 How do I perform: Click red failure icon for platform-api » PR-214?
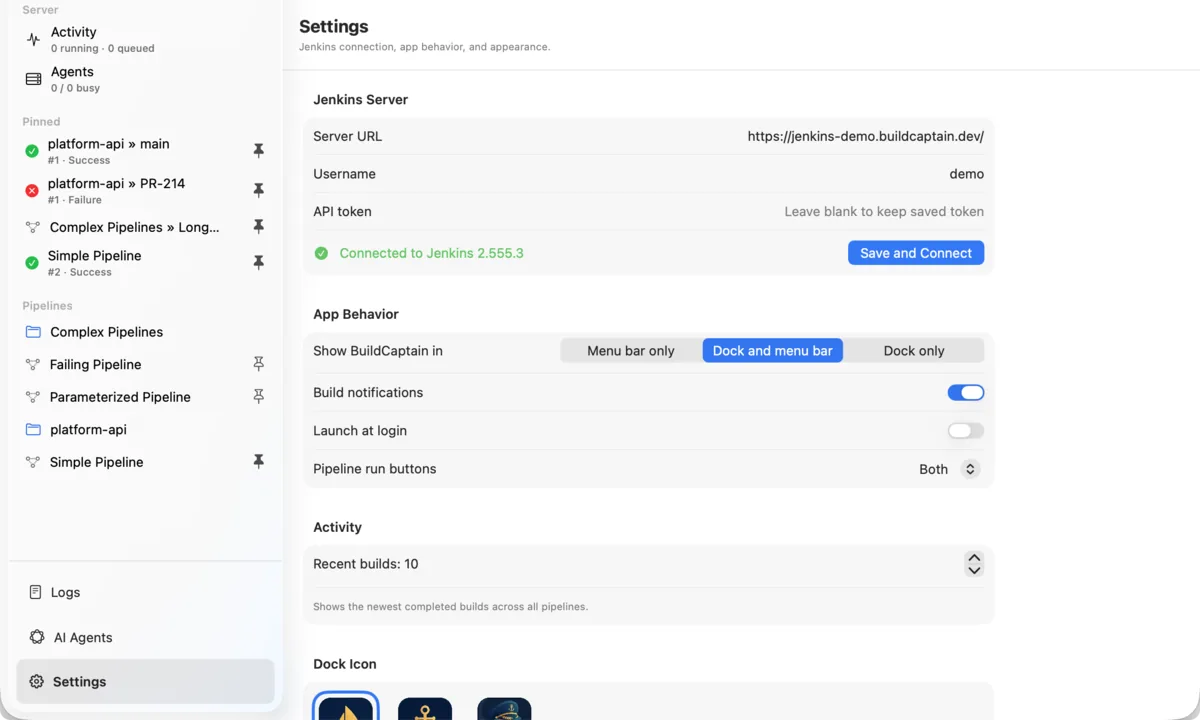pyautogui.click(x=32, y=190)
